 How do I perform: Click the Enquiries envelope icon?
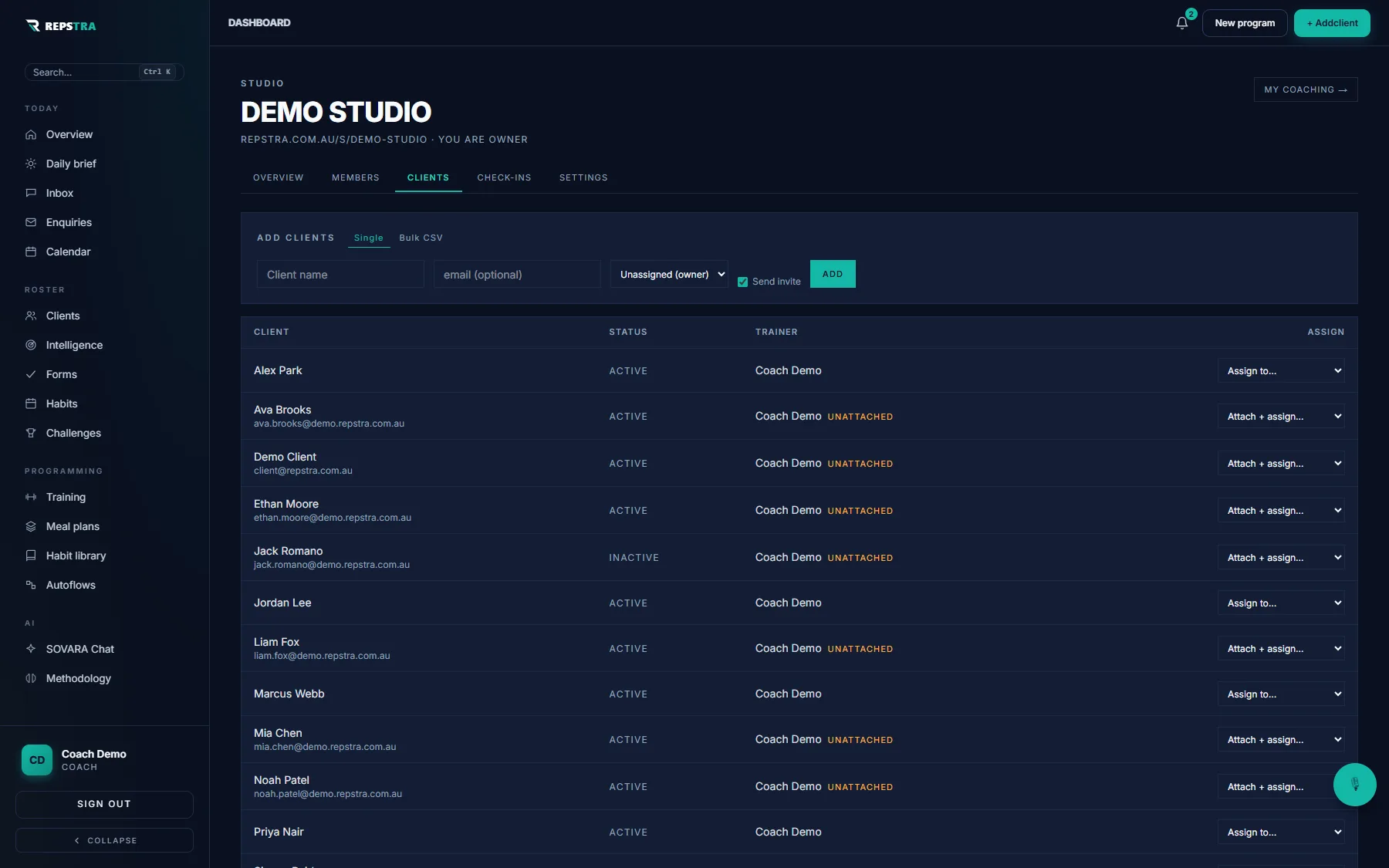click(31, 222)
